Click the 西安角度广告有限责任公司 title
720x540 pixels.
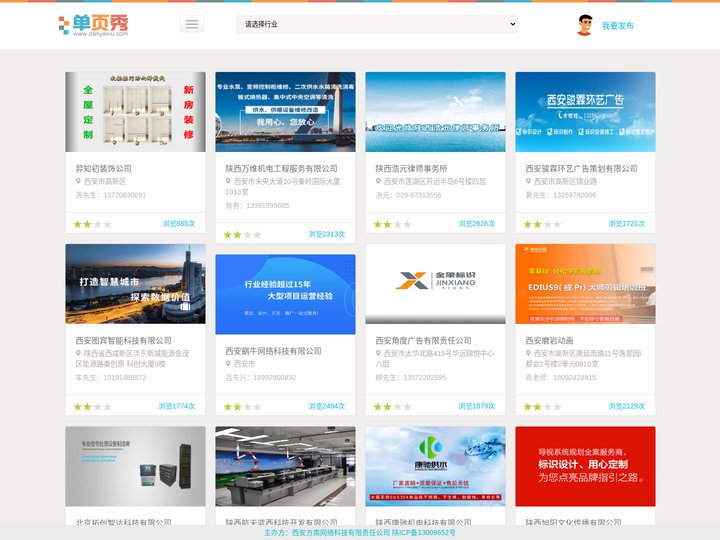[x=423, y=341]
